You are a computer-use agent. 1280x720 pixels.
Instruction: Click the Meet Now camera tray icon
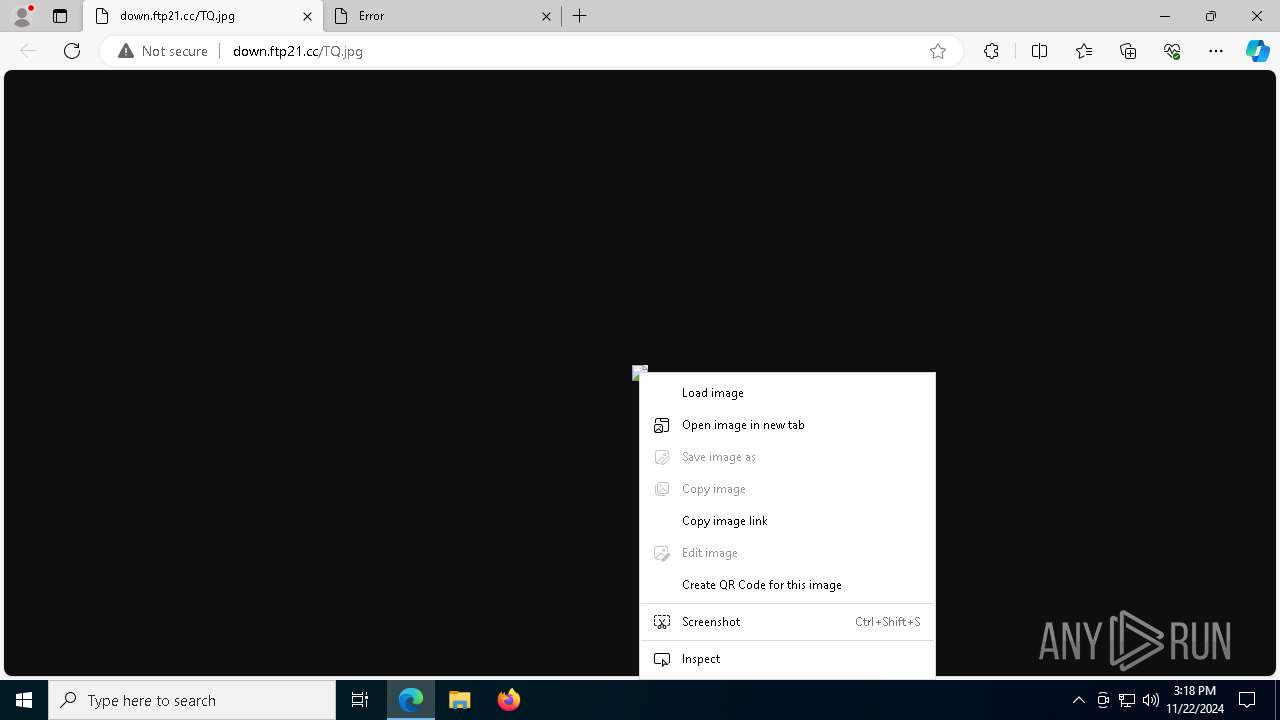(1103, 700)
